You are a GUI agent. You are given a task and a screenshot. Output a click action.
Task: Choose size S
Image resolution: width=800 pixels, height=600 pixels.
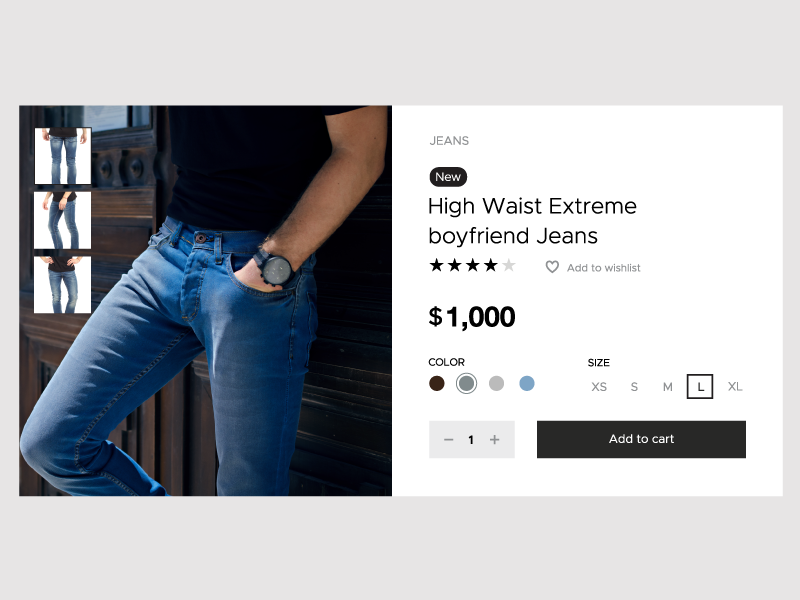(634, 387)
